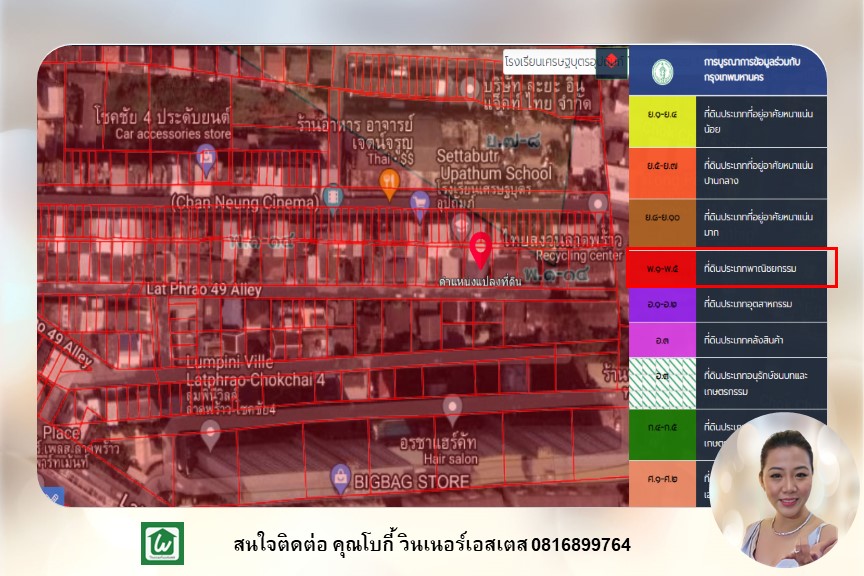Click the map search box at top right

tap(550, 61)
